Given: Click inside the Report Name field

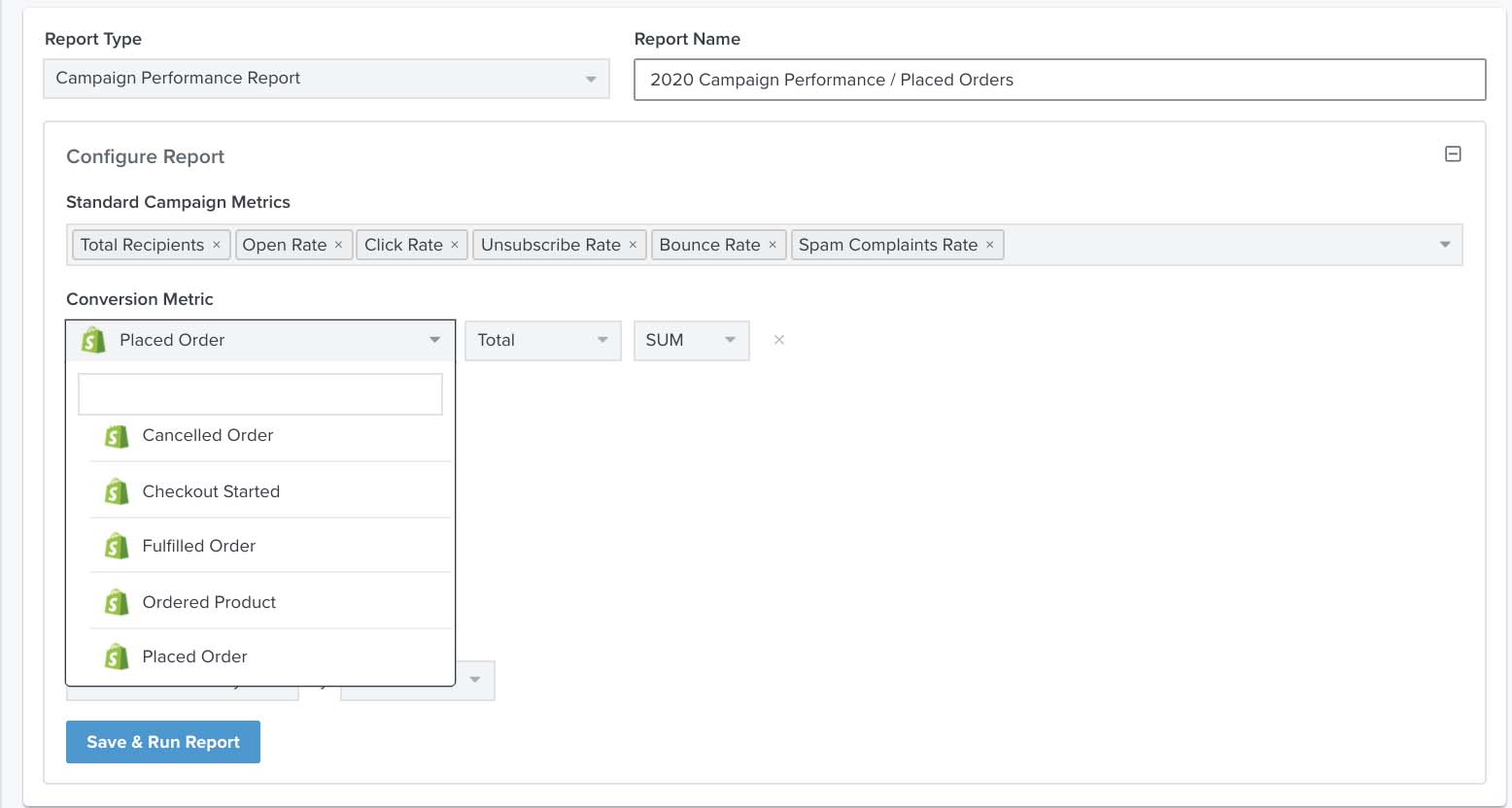Looking at the screenshot, I should [x=1059, y=80].
